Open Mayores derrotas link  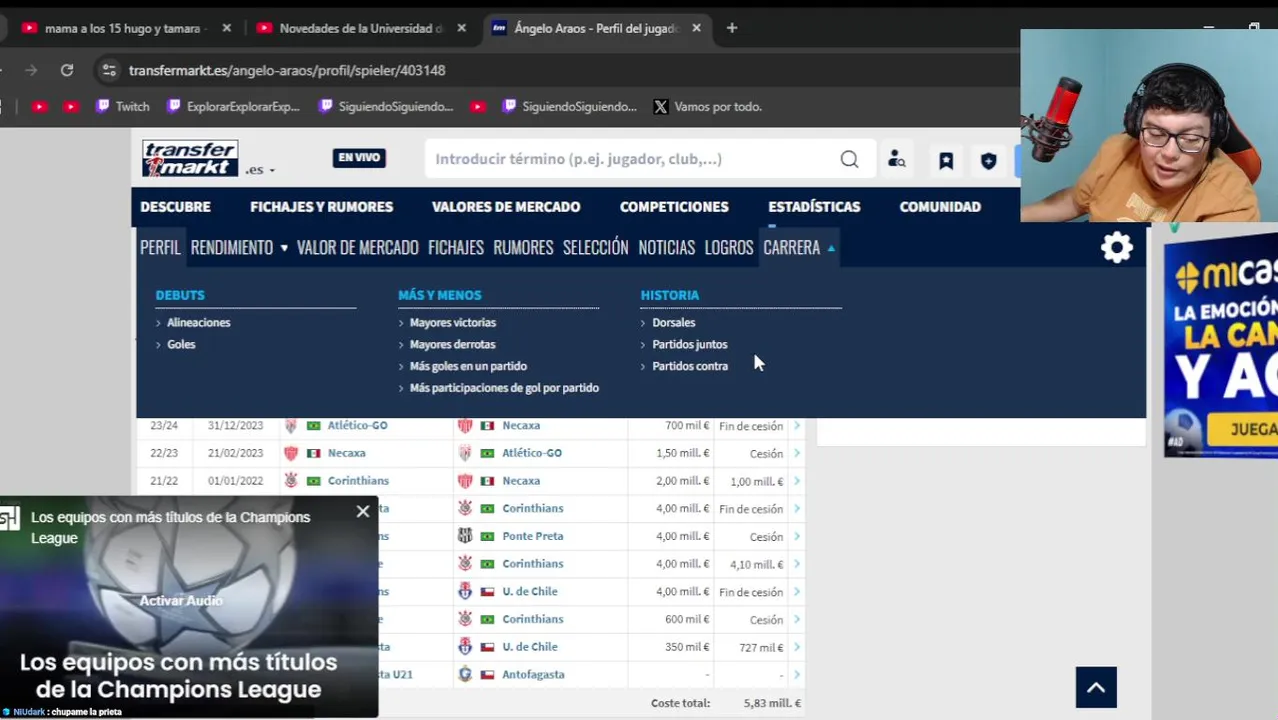pyautogui.click(x=452, y=344)
